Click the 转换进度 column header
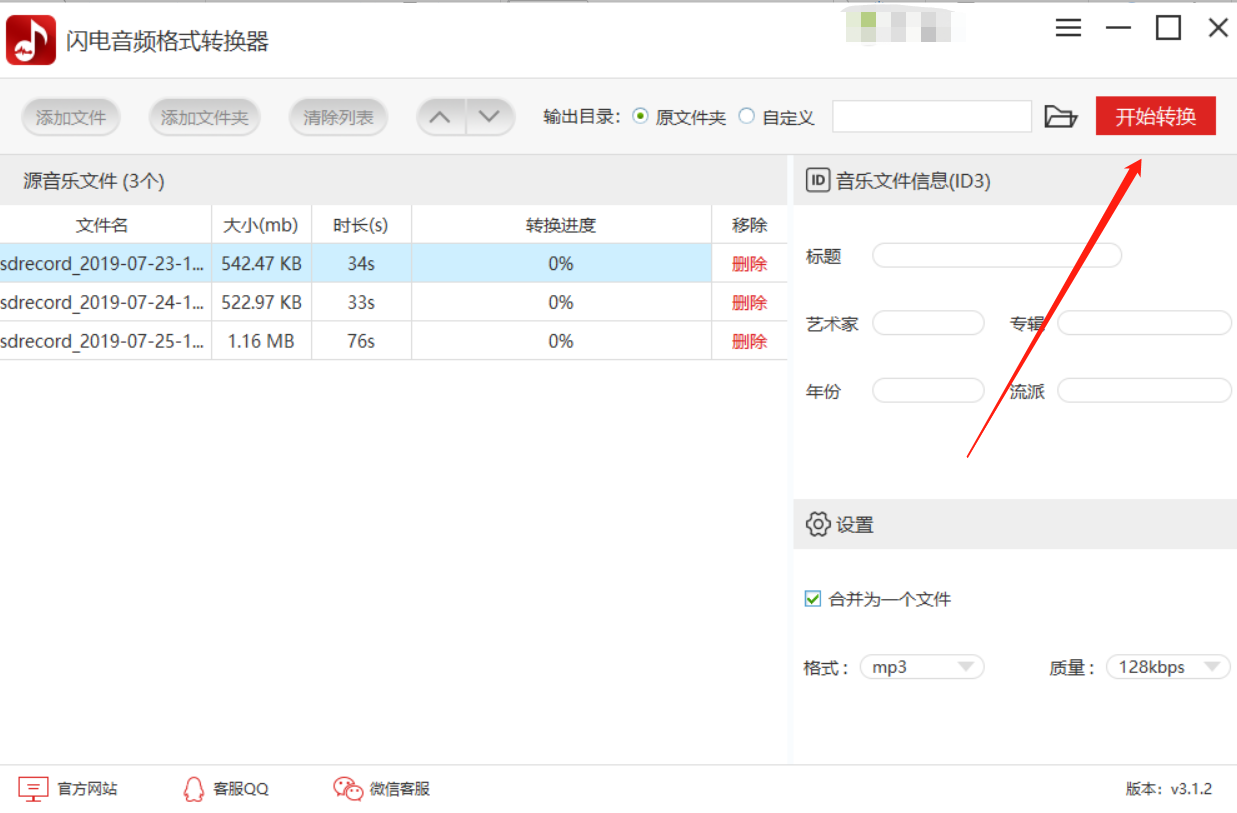Image resolution: width=1237 pixels, height=813 pixels. (x=561, y=225)
